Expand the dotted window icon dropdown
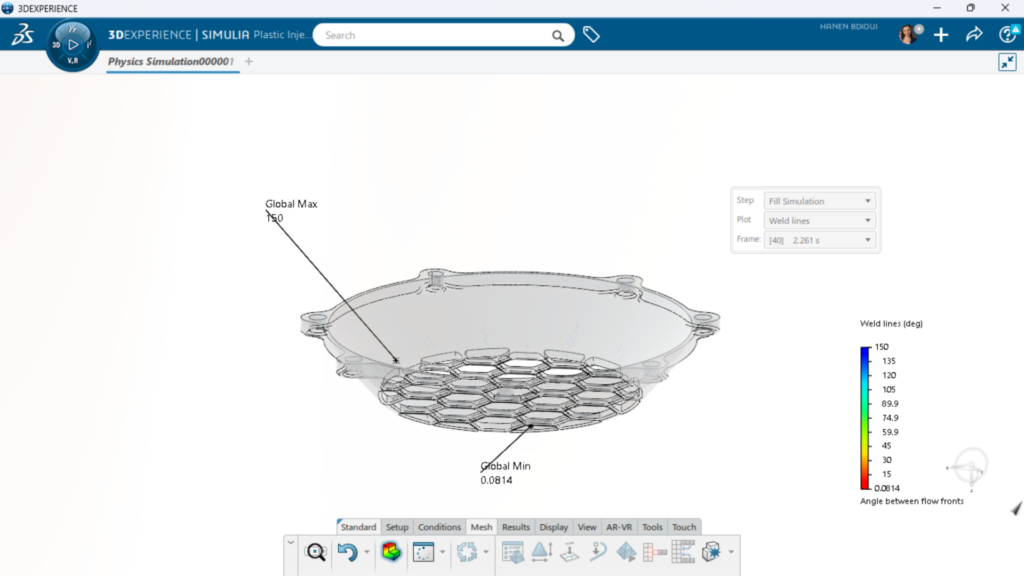Image resolution: width=1024 pixels, height=576 pixels. coord(443,552)
